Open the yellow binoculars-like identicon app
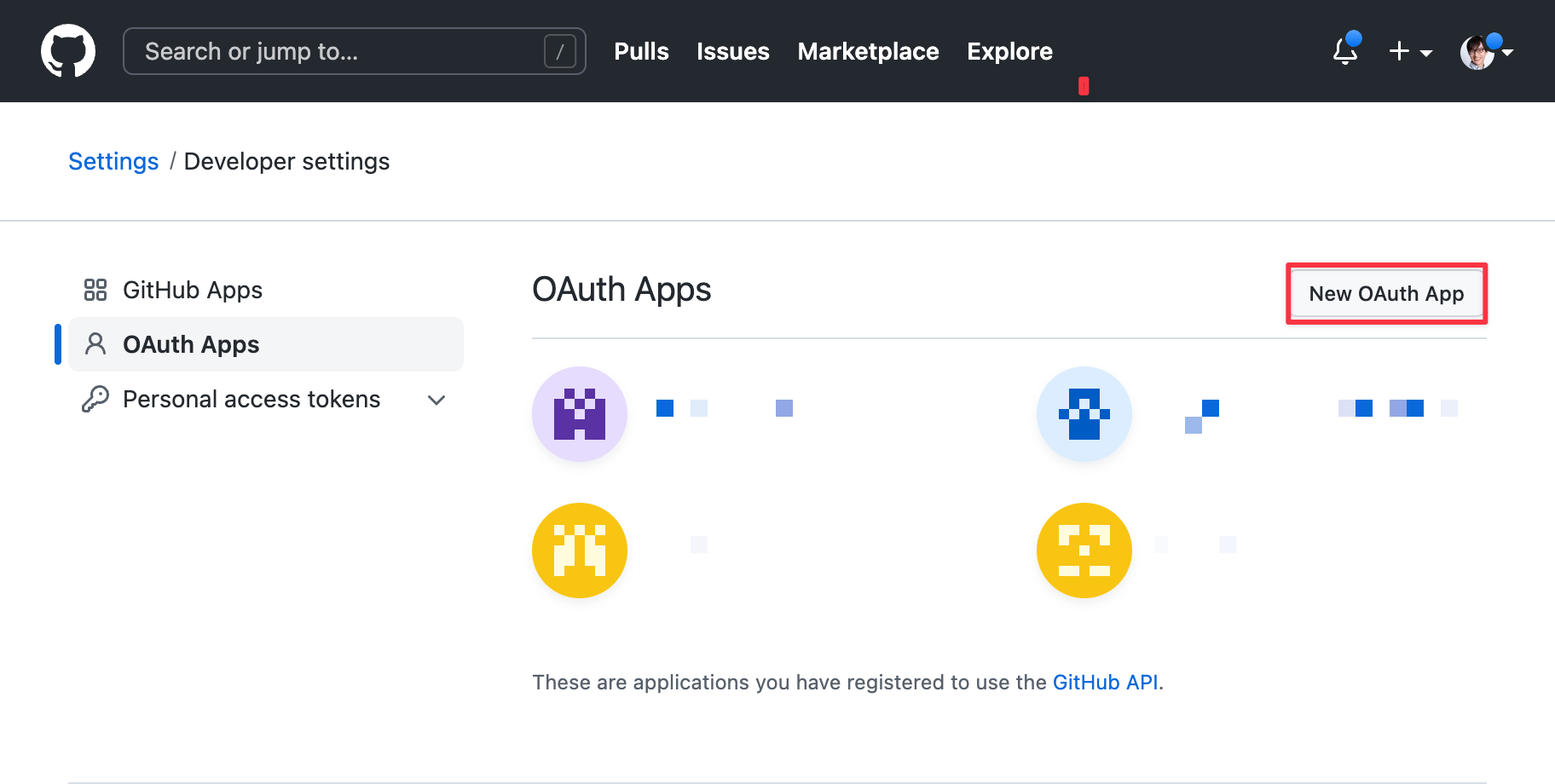The height and width of the screenshot is (784, 1555). (x=580, y=551)
